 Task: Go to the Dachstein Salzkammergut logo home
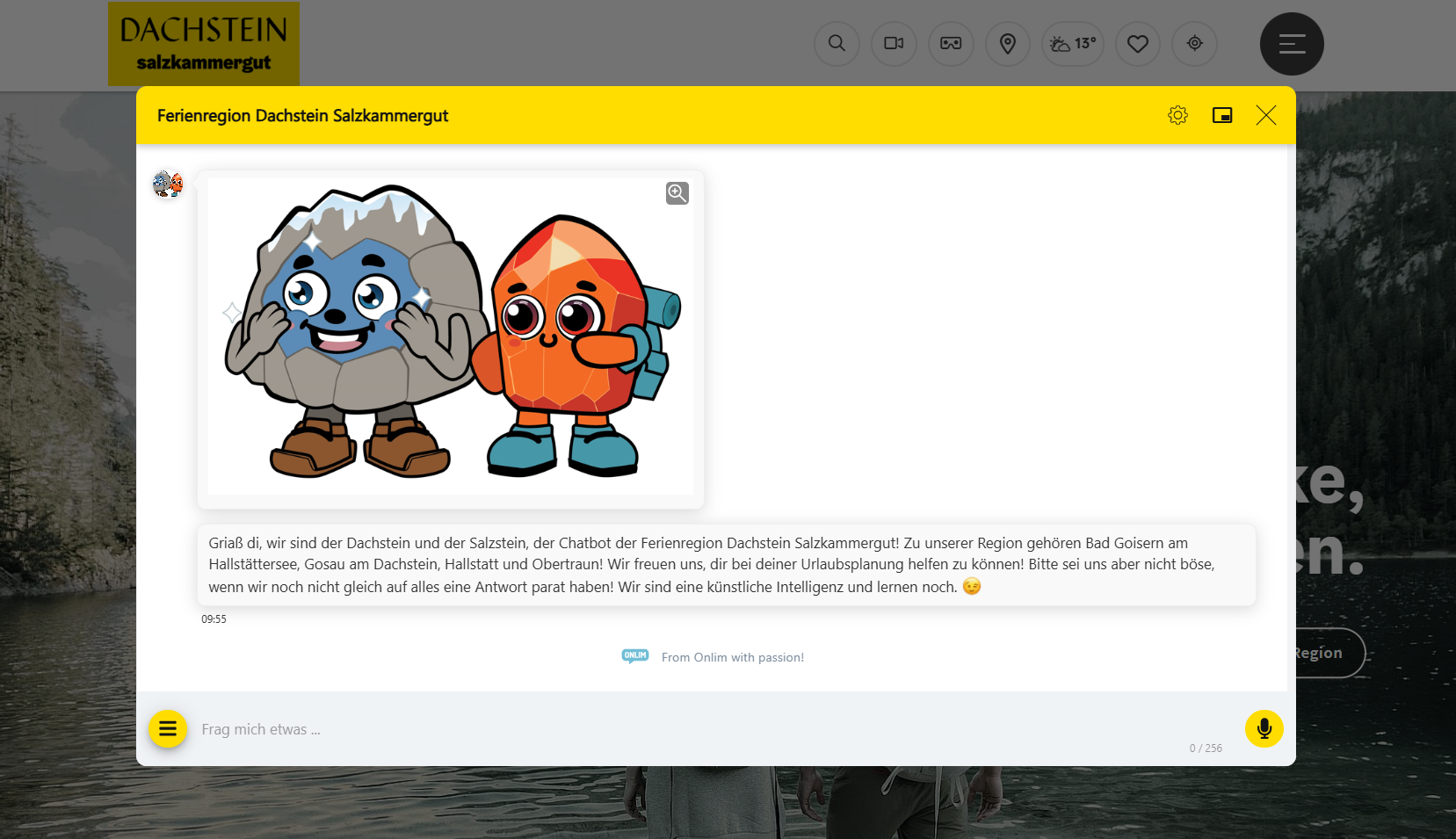(x=204, y=44)
